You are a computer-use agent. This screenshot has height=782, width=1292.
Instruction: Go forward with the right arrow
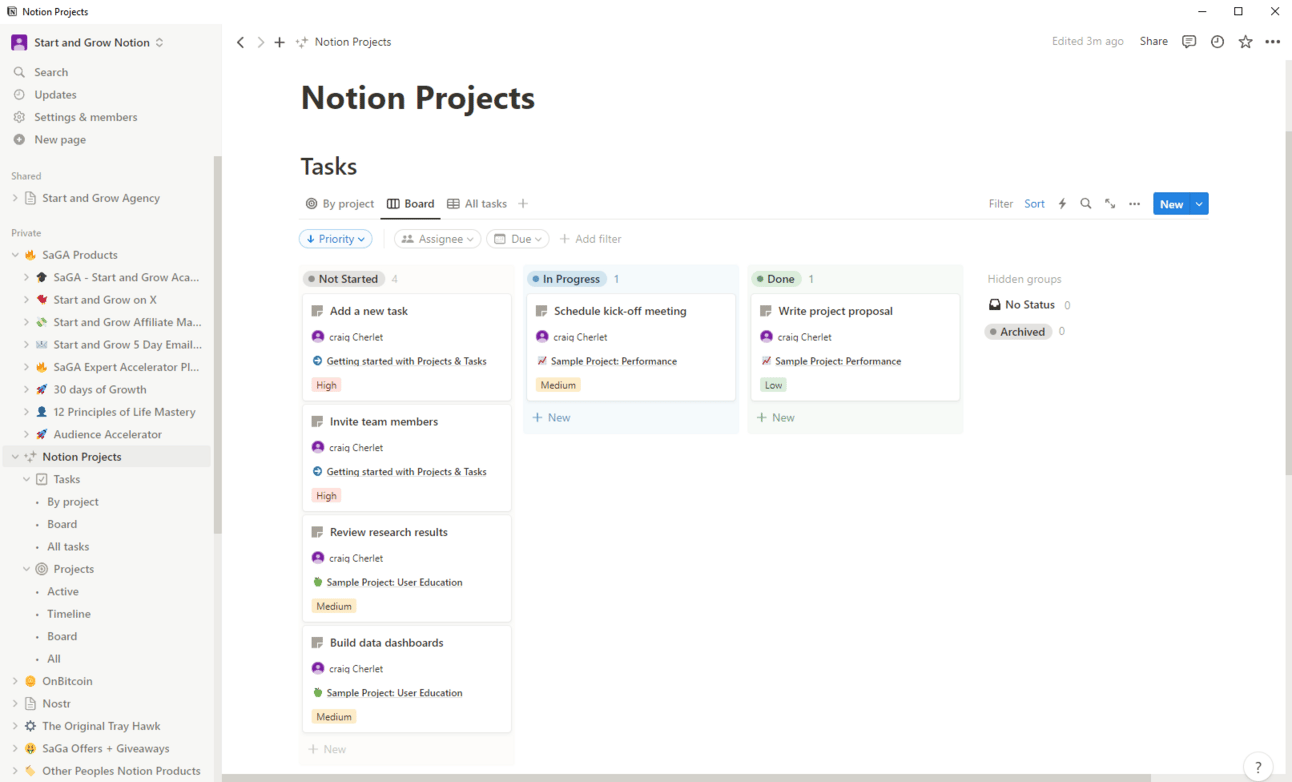261,42
